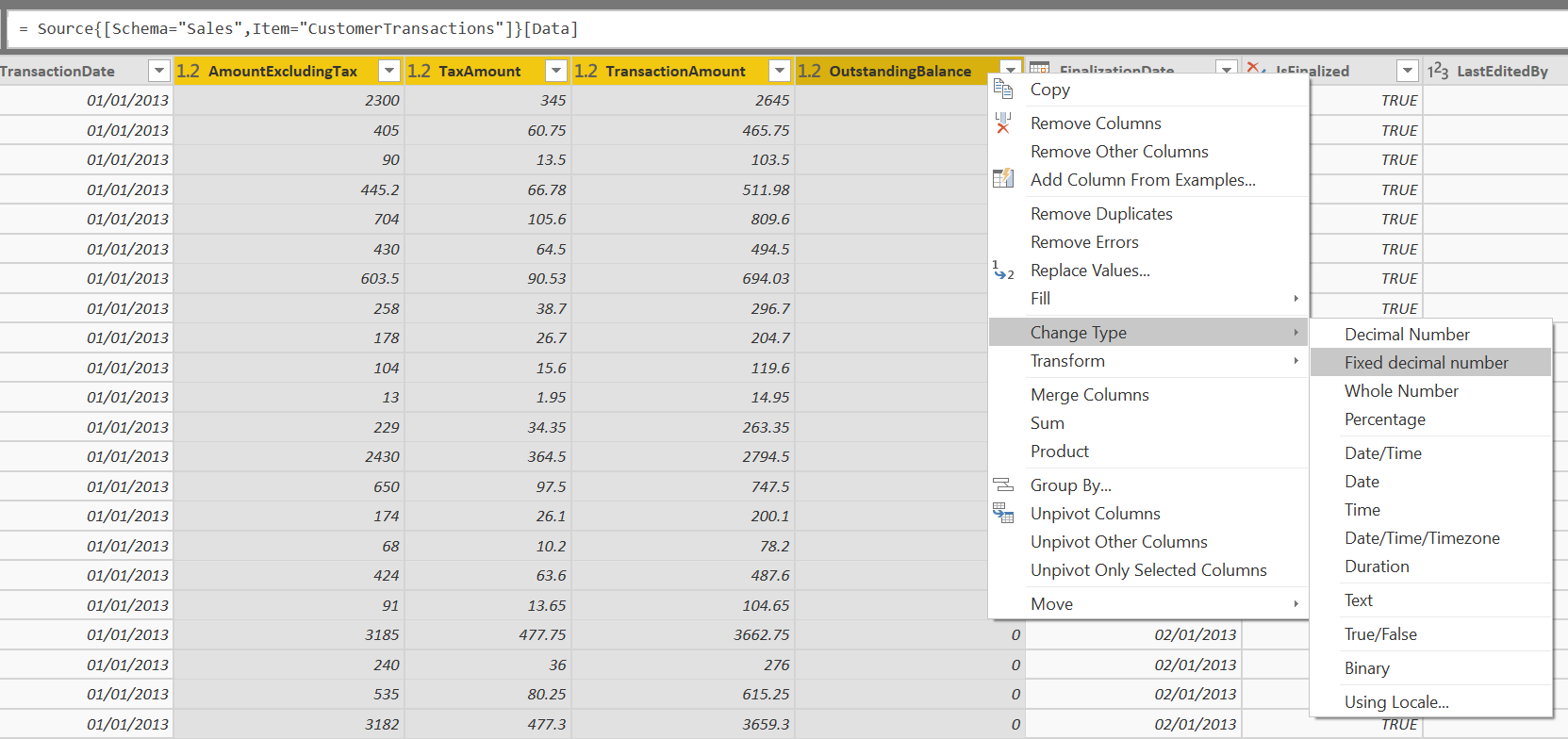
Task: Expand the Transform submenu
Action: (1148, 361)
